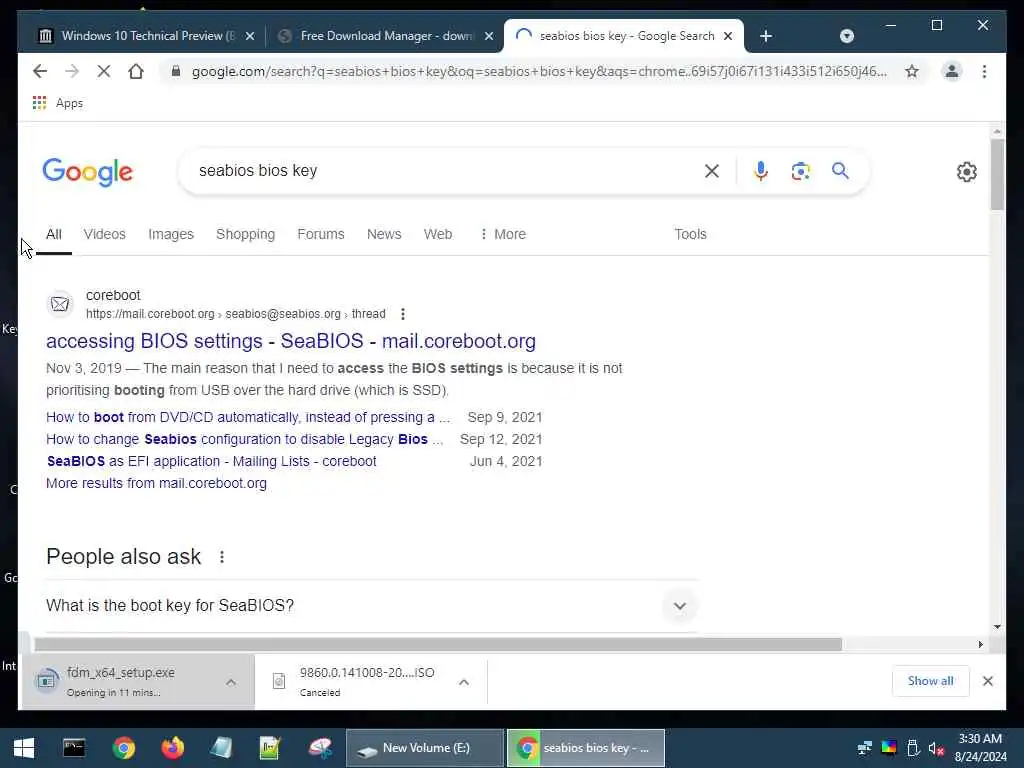The height and width of the screenshot is (768, 1024).
Task: Launch Chrome from the pinned taskbar icon
Action: coord(123,748)
